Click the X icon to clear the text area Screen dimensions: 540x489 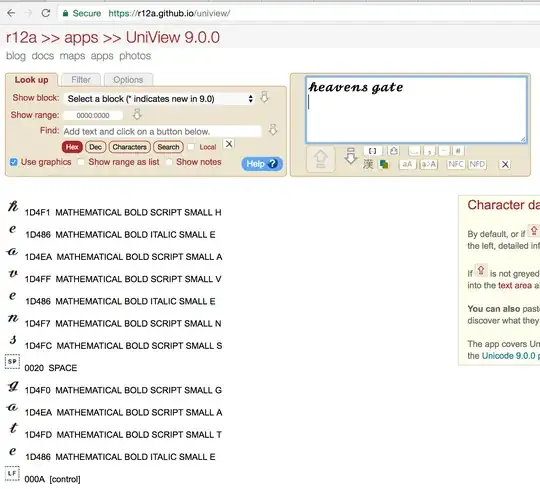[x=505, y=164]
